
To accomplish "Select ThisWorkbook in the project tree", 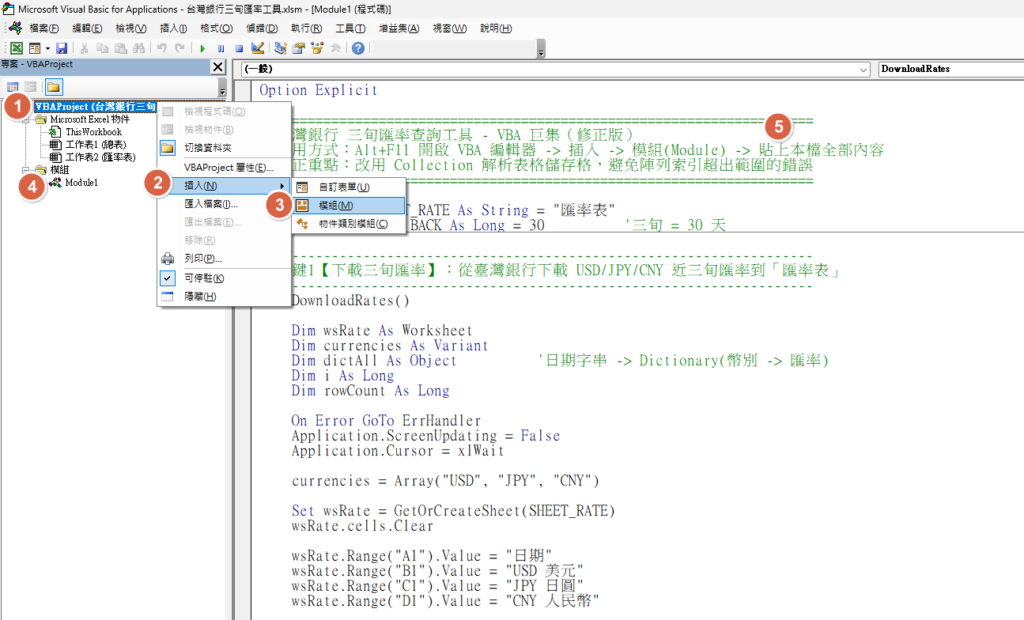I will 93,132.
